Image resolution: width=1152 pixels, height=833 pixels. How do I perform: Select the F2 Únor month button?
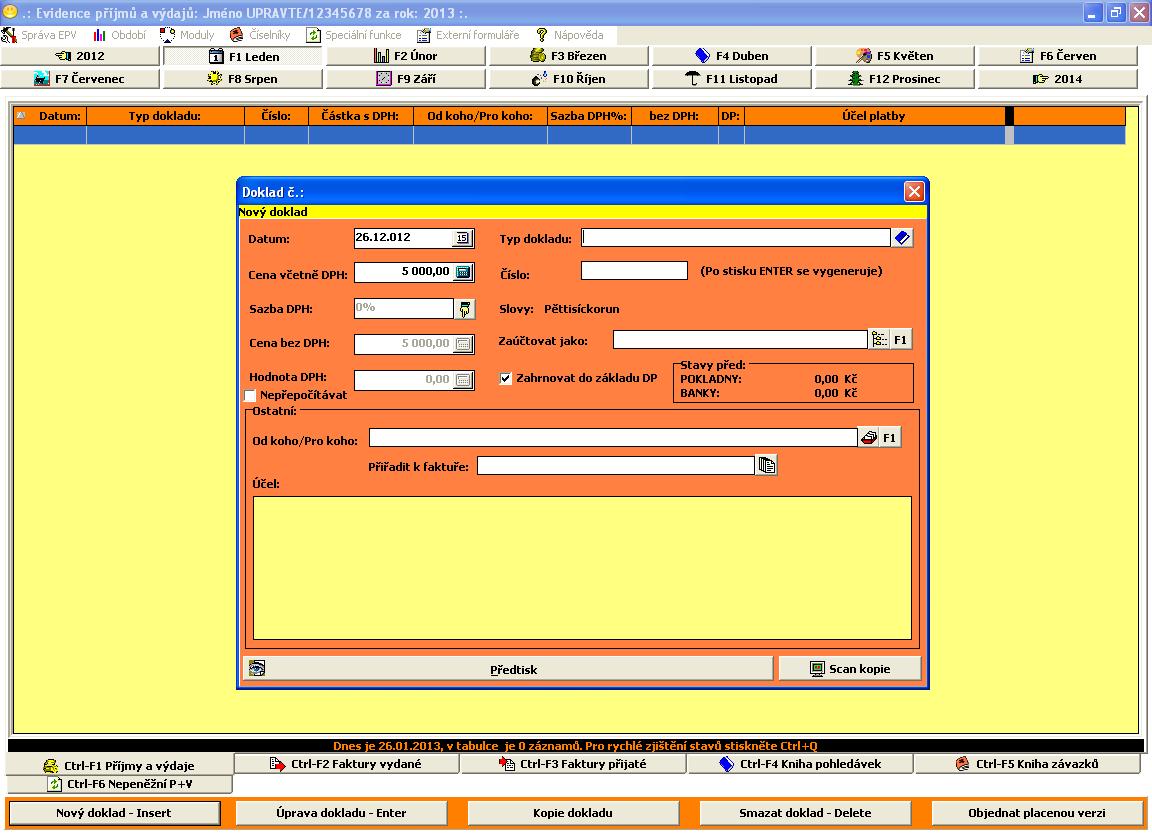[406, 56]
